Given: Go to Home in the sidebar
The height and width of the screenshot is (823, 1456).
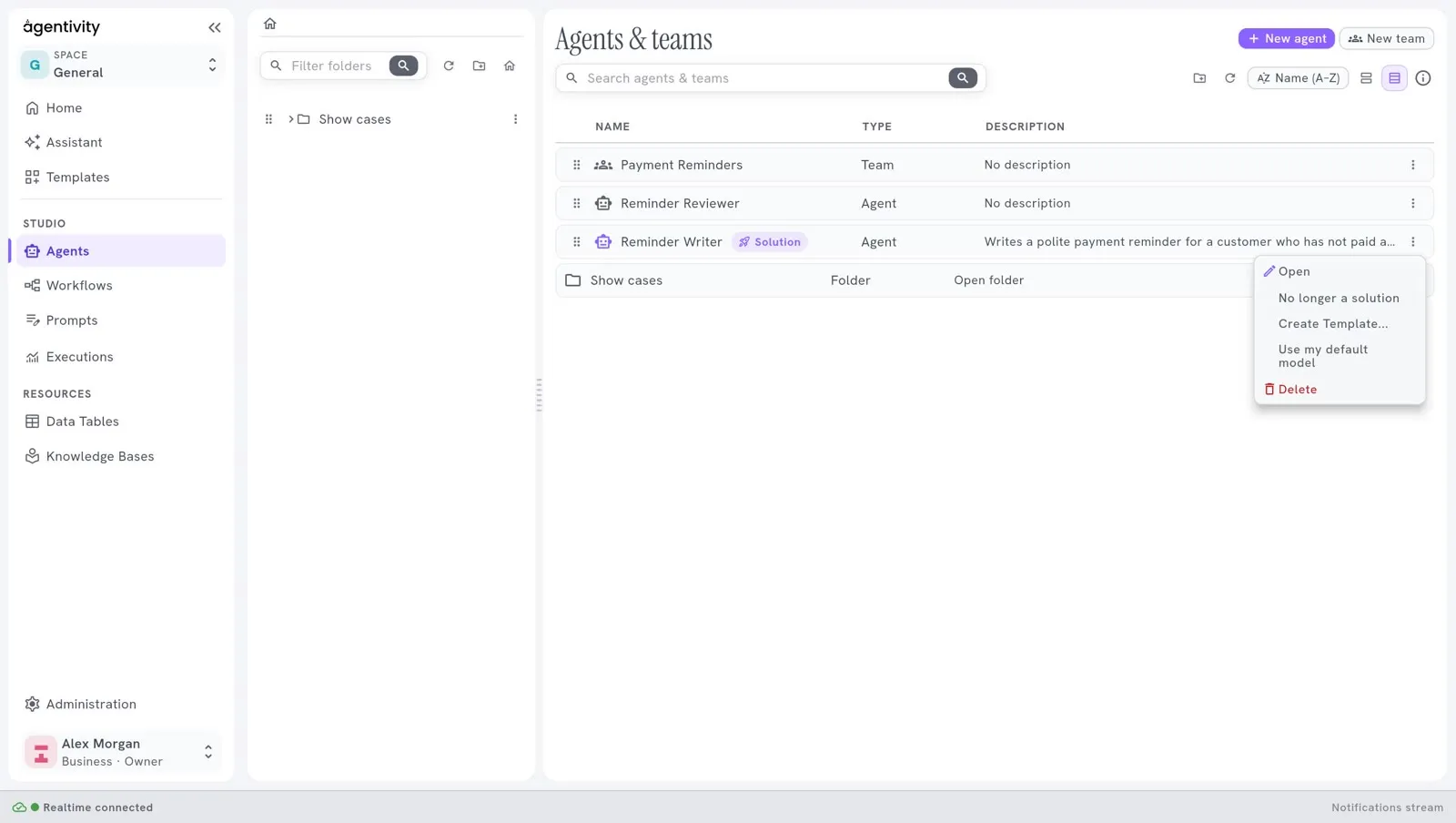Looking at the screenshot, I should (121, 107).
